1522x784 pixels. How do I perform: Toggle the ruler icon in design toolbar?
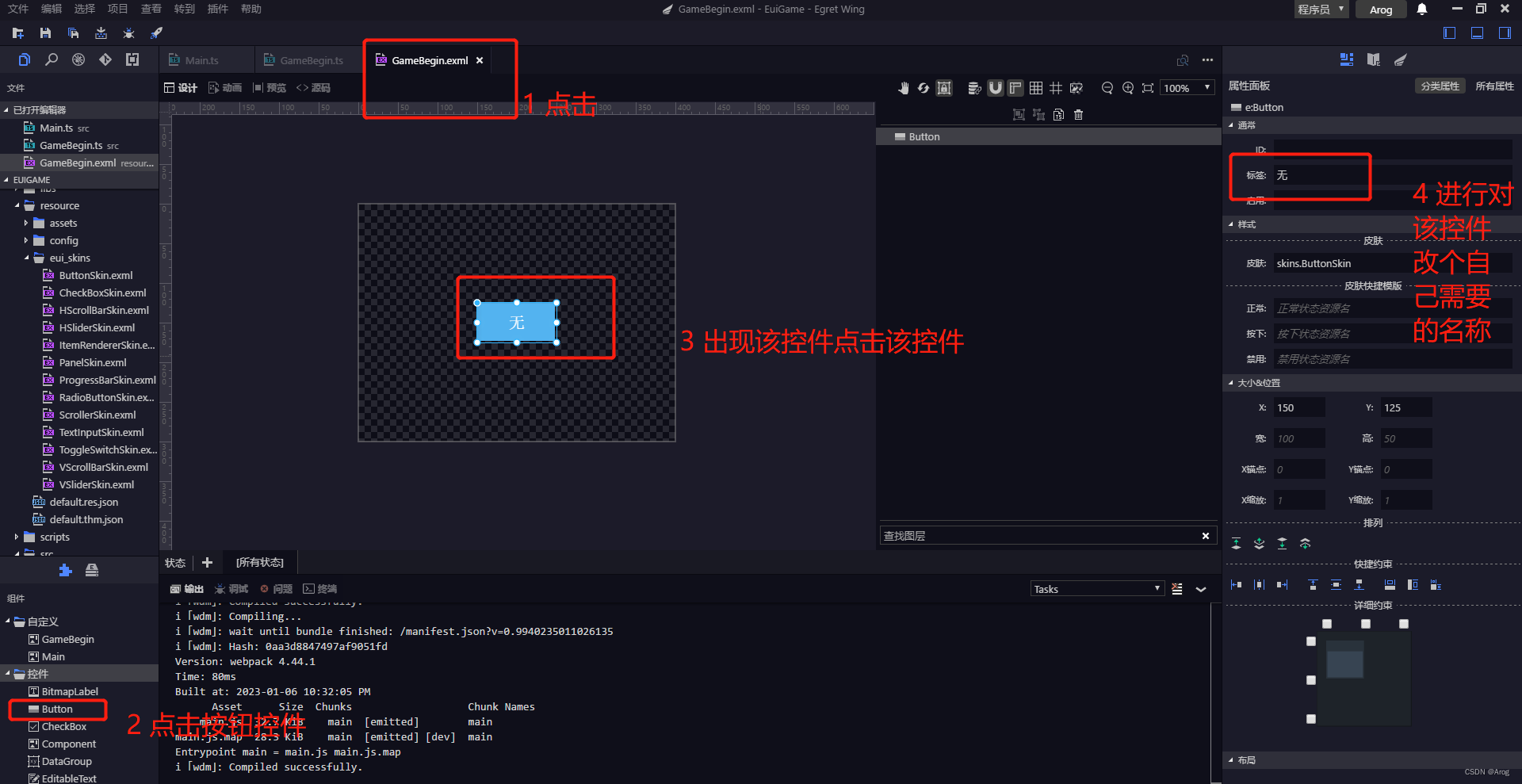1015,87
